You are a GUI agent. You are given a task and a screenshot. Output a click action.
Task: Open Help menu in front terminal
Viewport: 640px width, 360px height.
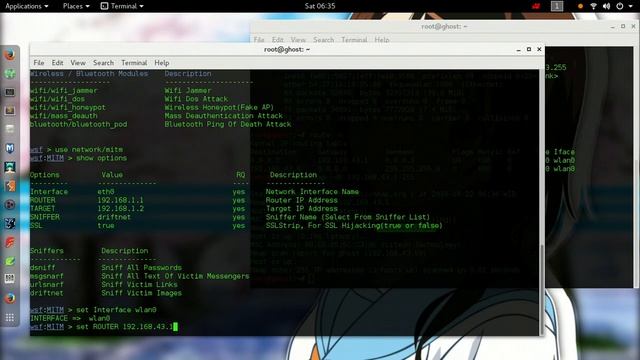pos(162,63)
